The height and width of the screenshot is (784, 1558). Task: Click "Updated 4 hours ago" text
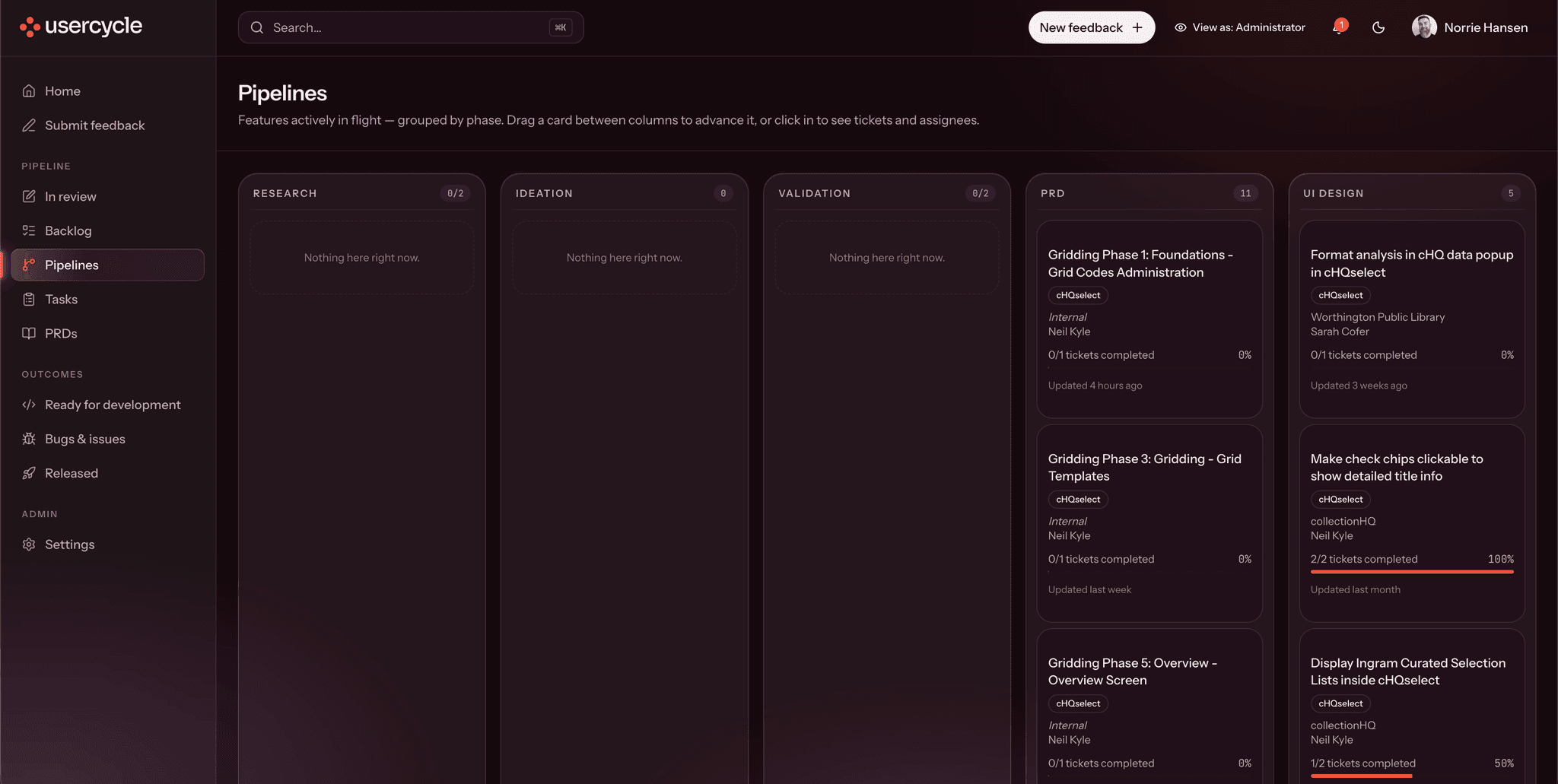(1095, 386)
